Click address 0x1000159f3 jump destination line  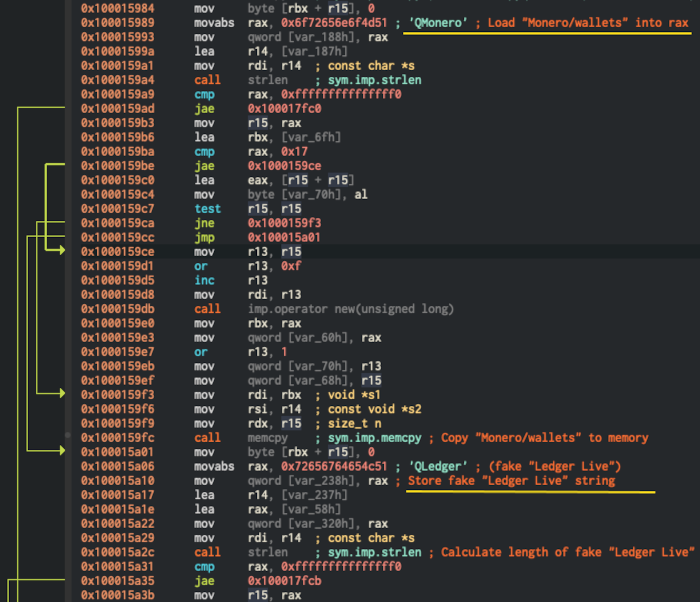[x=117, y=395]
